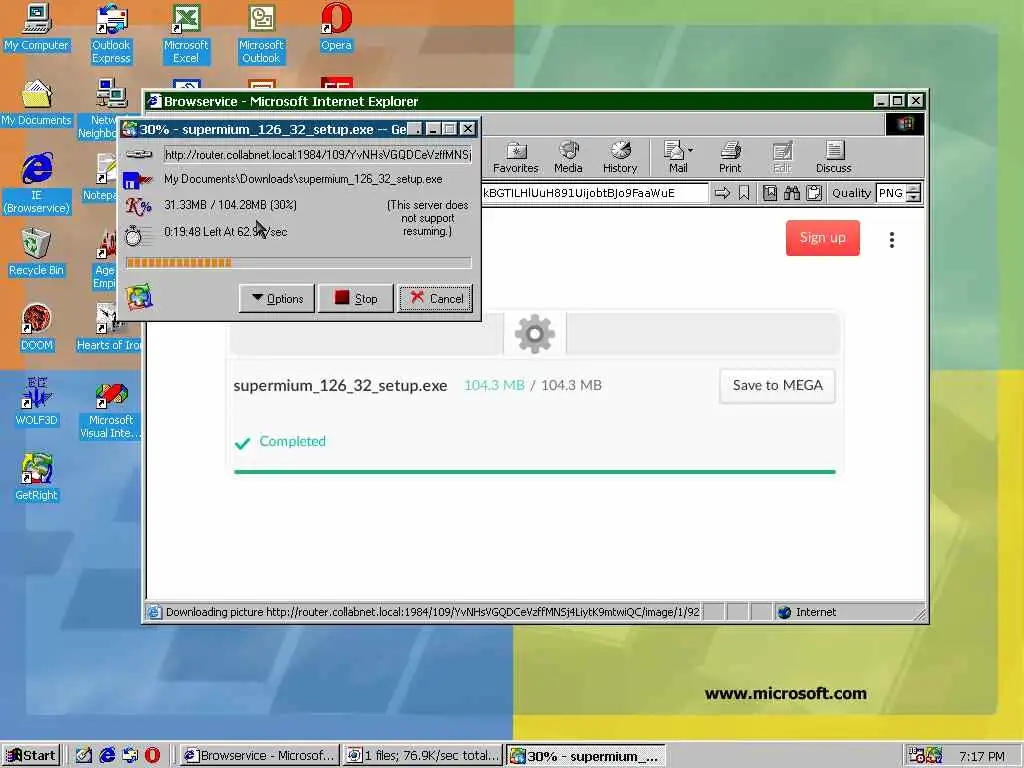Select the Microsoft Visual InterDev desktop icon
The image size is (1024, 768).
110,412
